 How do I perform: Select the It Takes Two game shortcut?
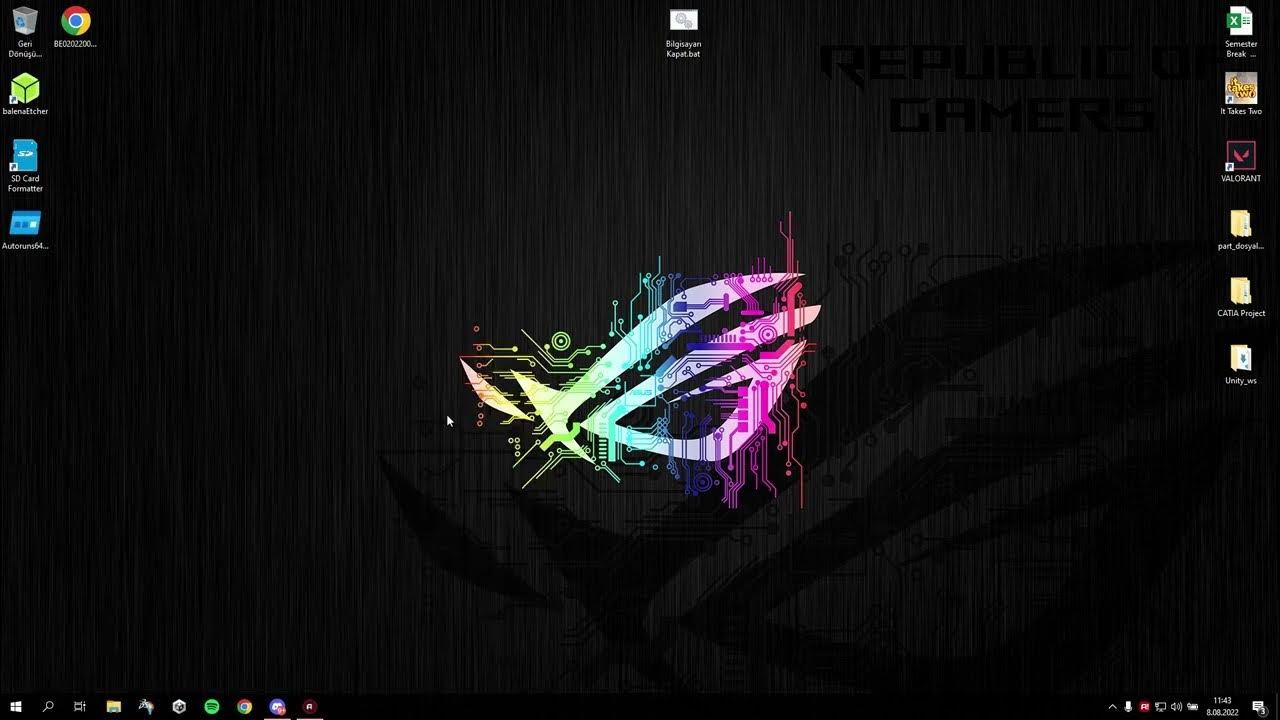(1241, 95)
